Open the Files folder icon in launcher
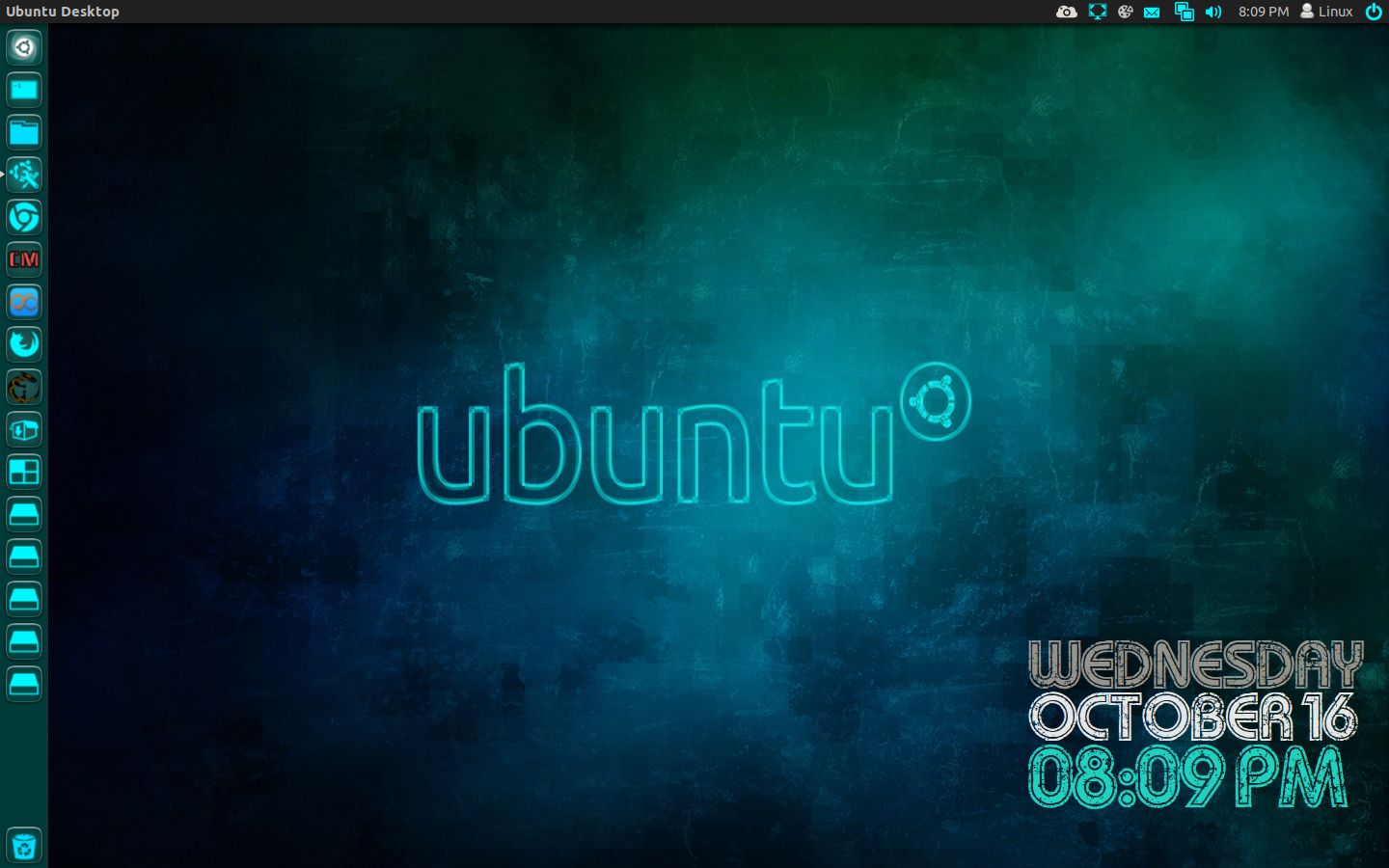The image size is (1389, 868). point(24,132)
